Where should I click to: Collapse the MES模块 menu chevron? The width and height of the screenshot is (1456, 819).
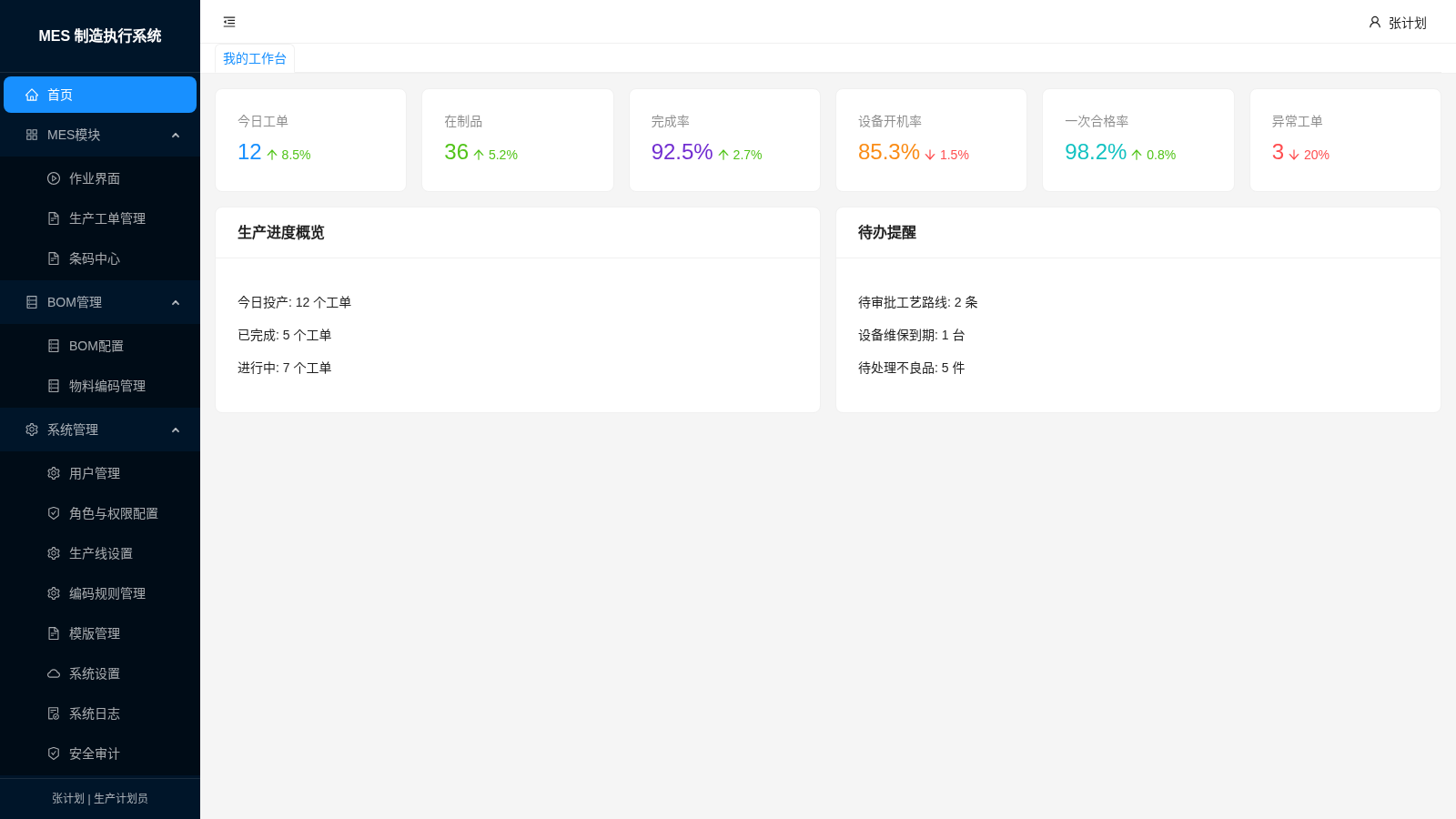(x=176, y=135)
